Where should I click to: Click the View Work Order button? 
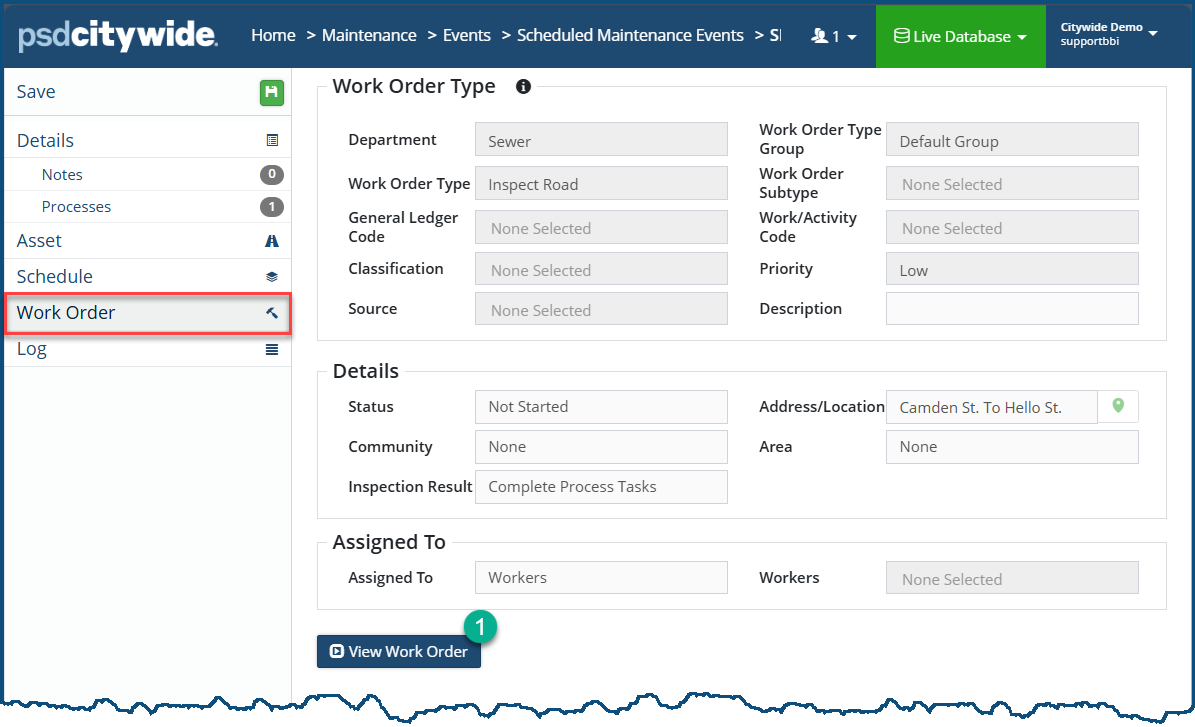pos(399,652)
